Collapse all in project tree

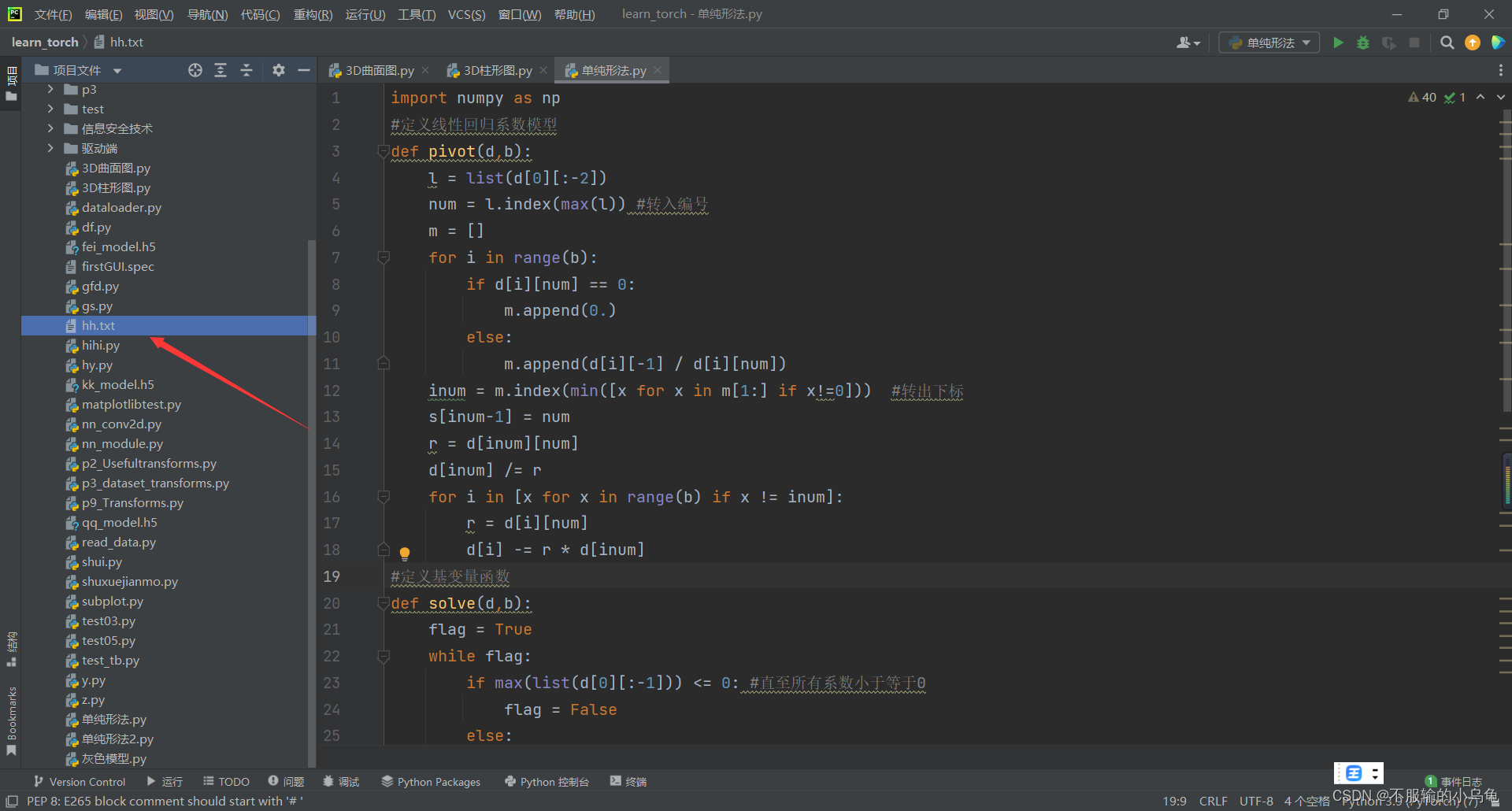(x=246, y=70)
